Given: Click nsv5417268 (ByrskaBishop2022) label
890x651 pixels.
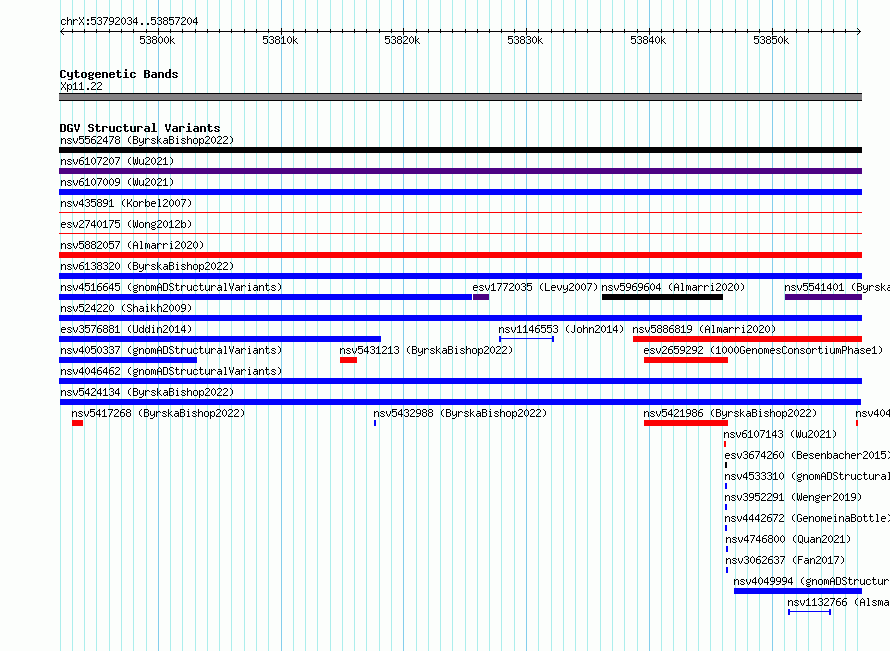Looking at the screenshot, I should [158, 413].
